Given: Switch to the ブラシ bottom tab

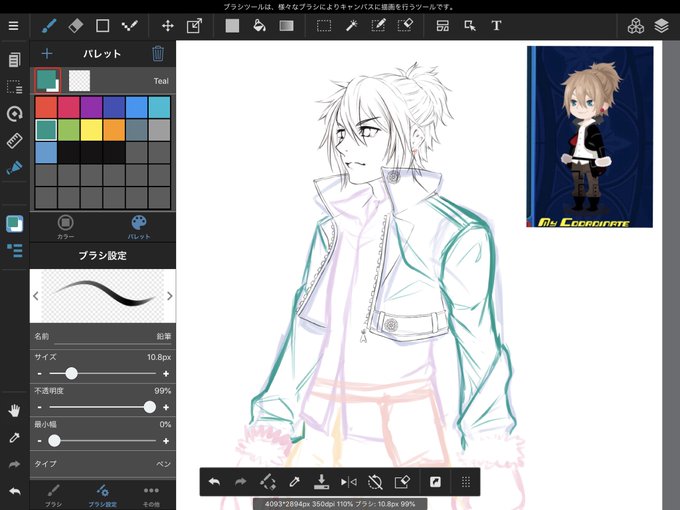Looking at the screenshot, I should (x=54, y=496).
